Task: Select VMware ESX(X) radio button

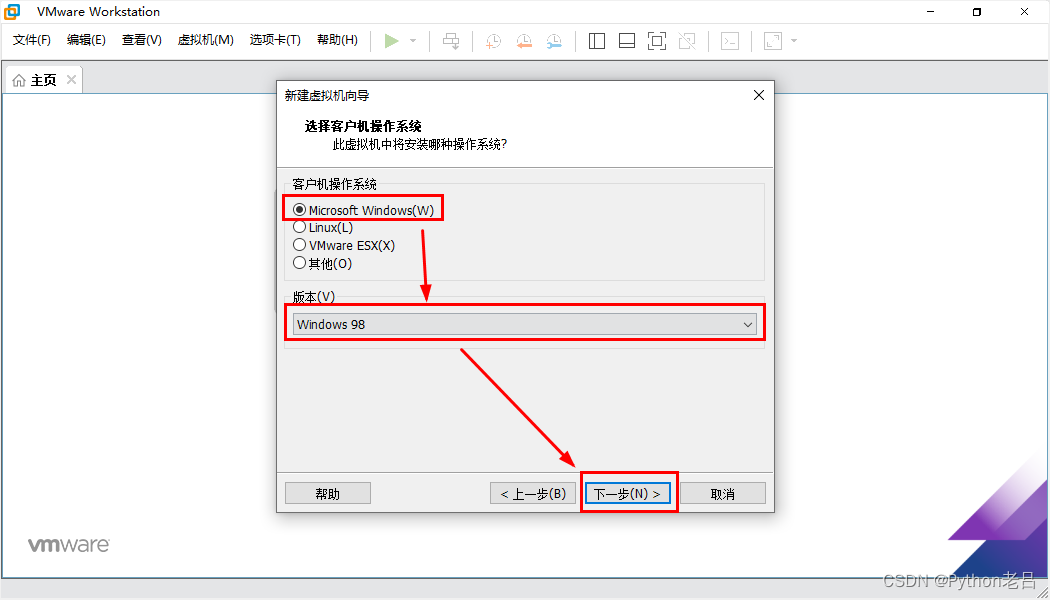Action: [299, 245]
